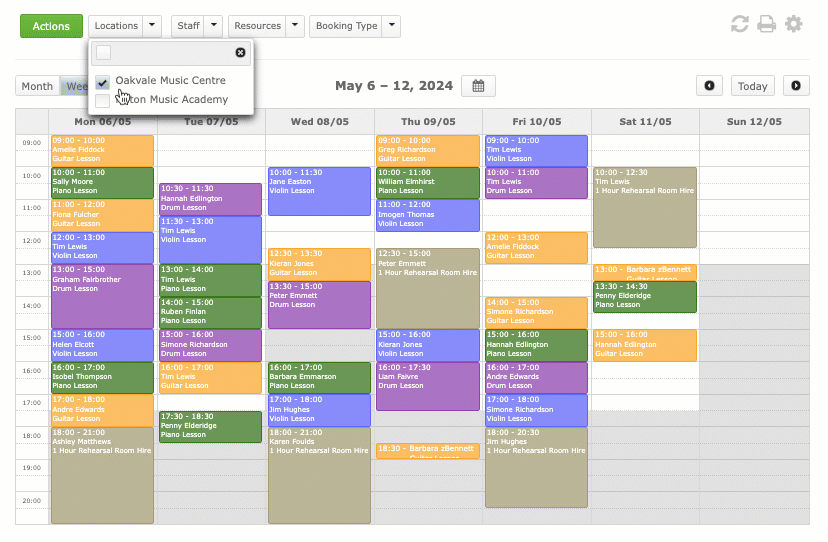Toggle the select-all locations checkbox

104,53
